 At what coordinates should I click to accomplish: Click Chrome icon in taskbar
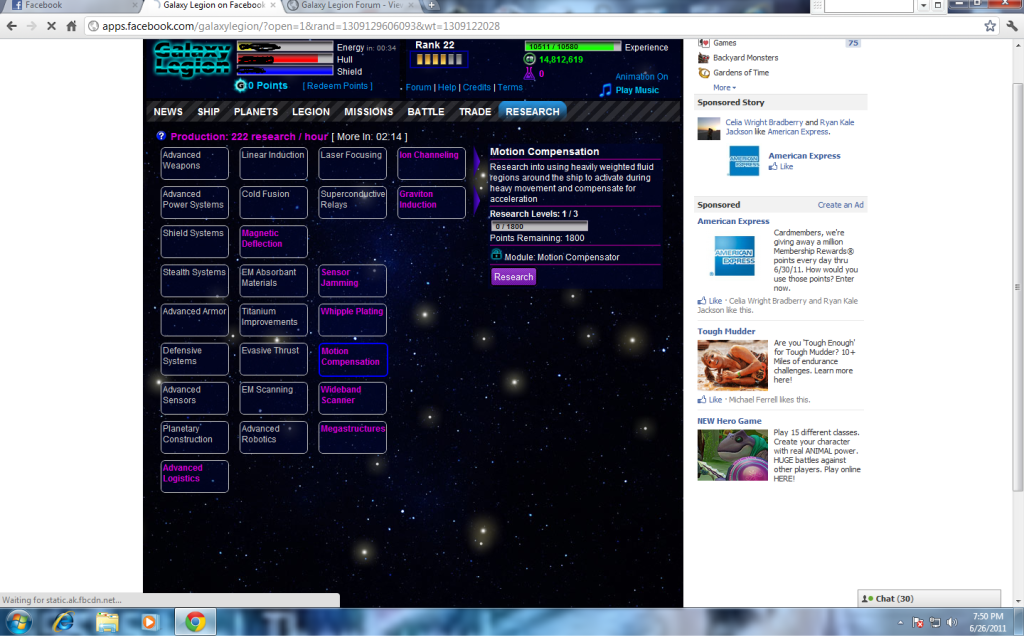tap(195, 622)
